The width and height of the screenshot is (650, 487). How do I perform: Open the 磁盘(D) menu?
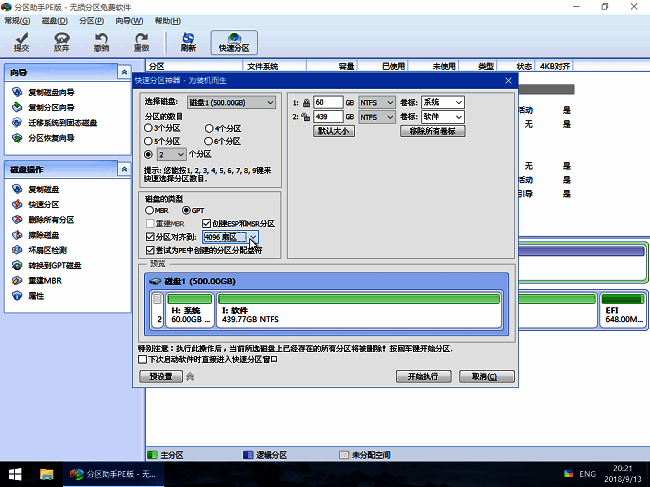[x=54, y=20]
